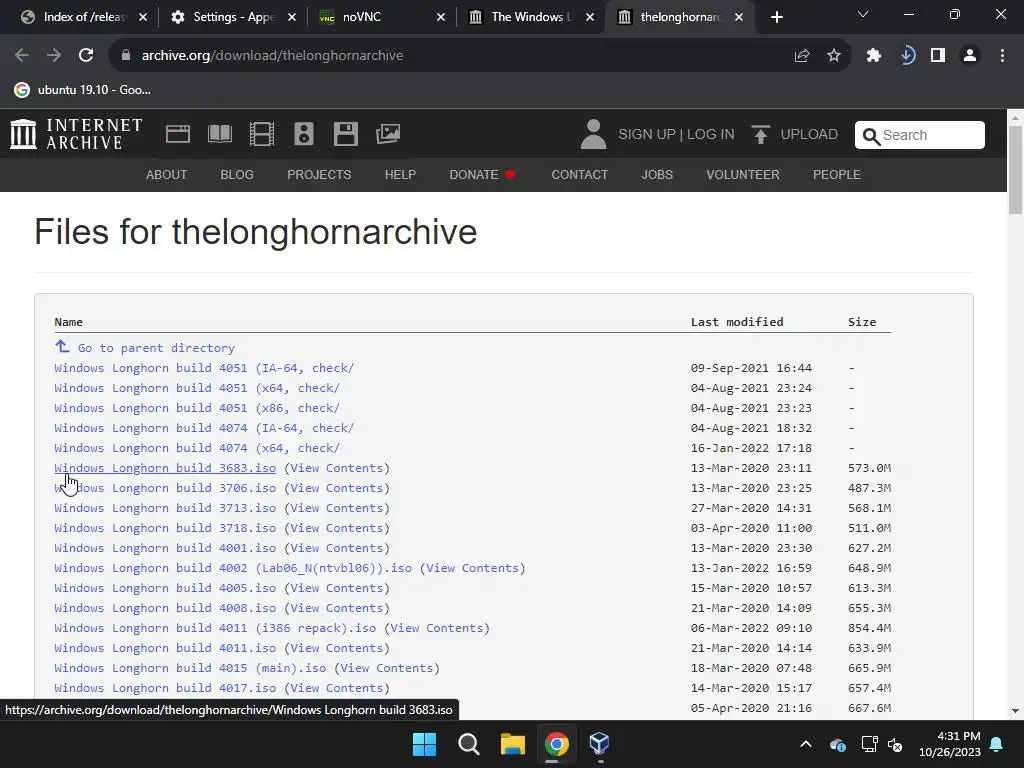This screenshot has height=768, width=1024.
Task: Download Windows Longhorn build 3683.iso
Action: (165, 468)
